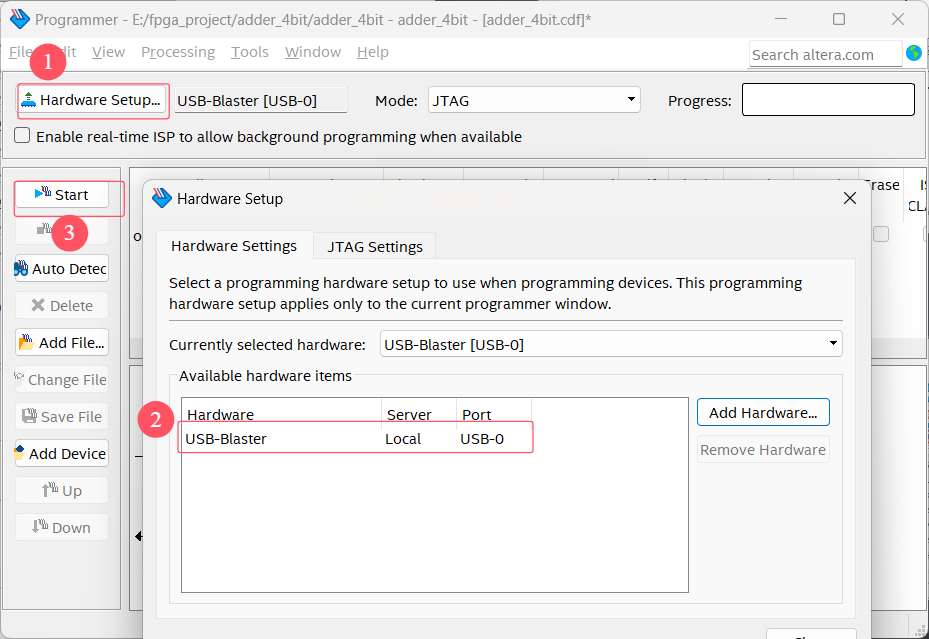This screenshot has width=929, height=639.
Task: Click Change File button
Action: (62, 380)
